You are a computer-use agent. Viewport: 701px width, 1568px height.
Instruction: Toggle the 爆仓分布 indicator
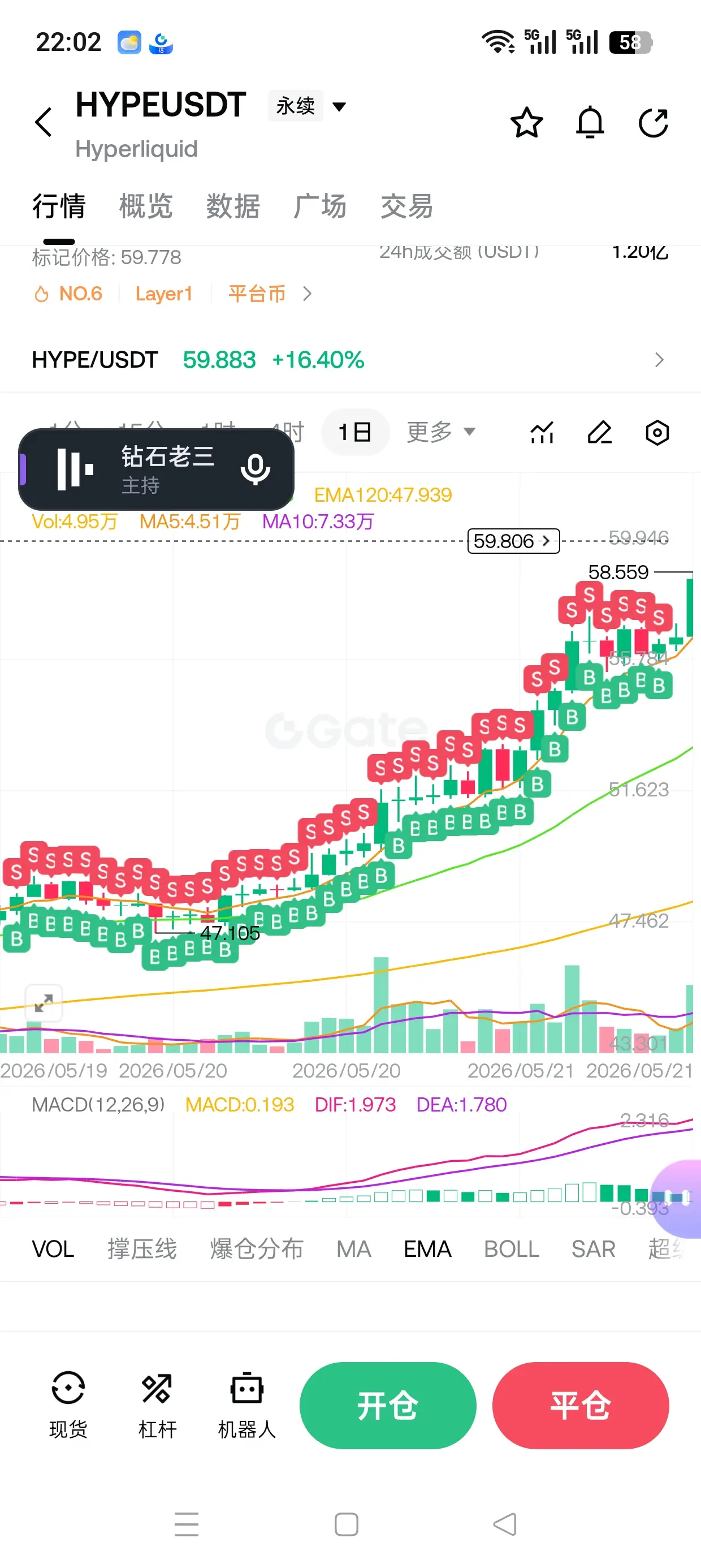tap(256, 1249)
